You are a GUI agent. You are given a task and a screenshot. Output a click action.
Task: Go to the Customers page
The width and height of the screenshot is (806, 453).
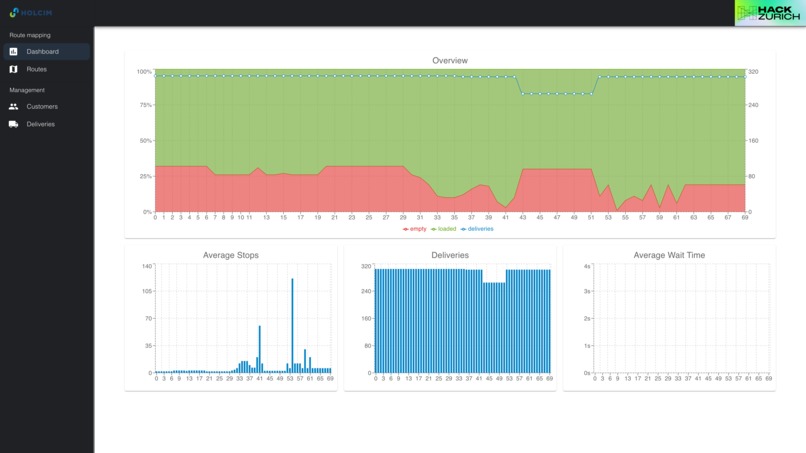click(47, 106)
